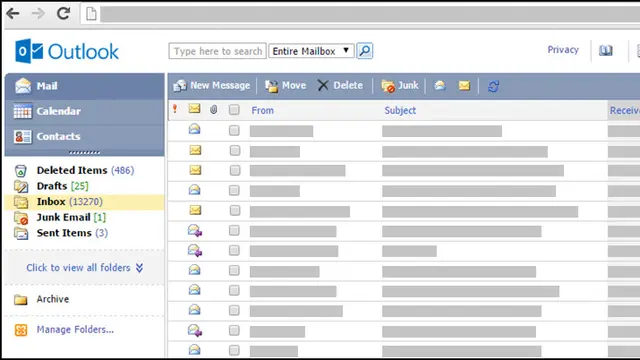Screen dimensions: 640x360
Task: Click the Manage Folders icon
Action: pyautogui.click(x=21, y=330)
